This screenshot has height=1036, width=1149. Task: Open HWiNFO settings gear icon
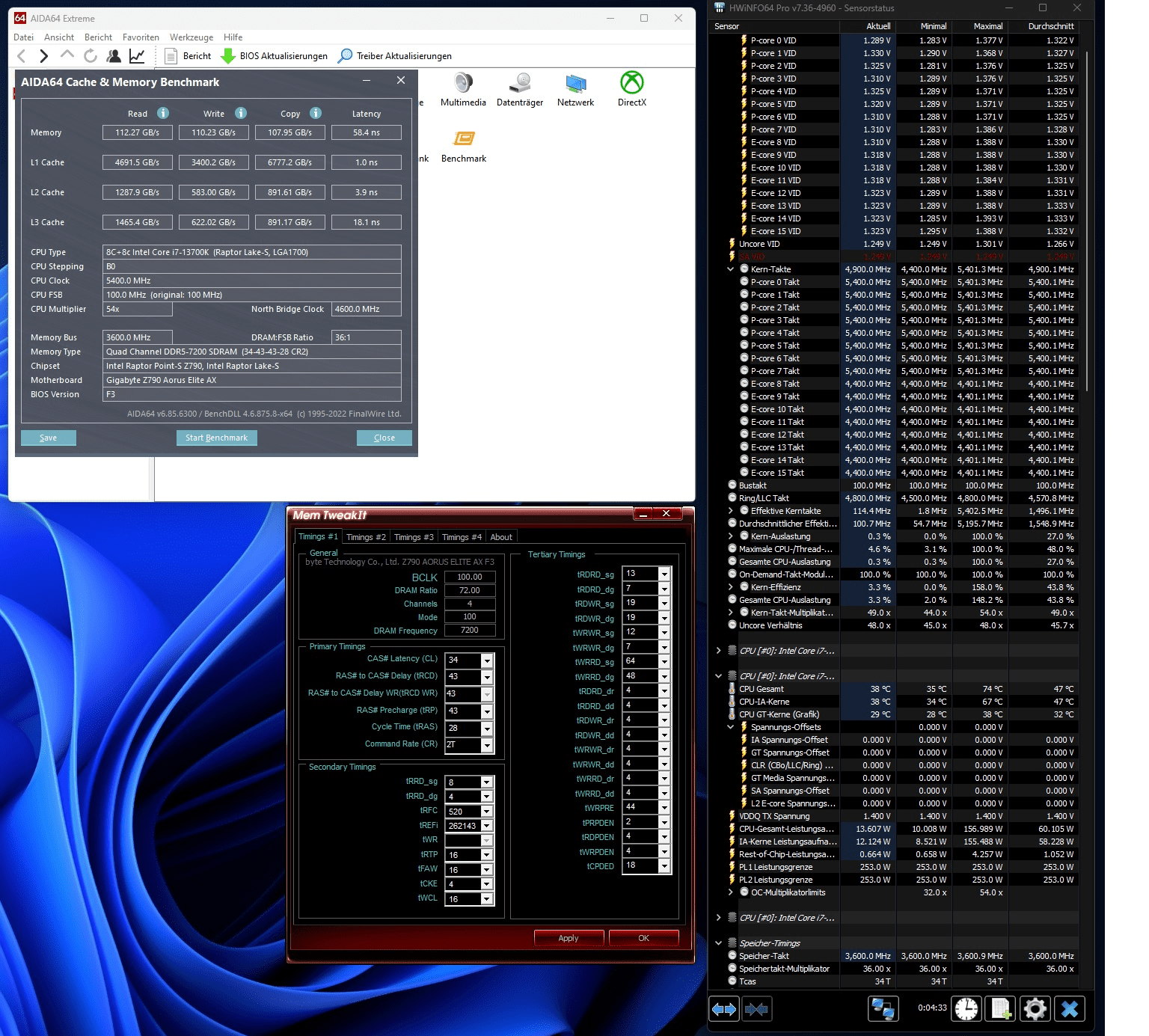point(1035,1009)
